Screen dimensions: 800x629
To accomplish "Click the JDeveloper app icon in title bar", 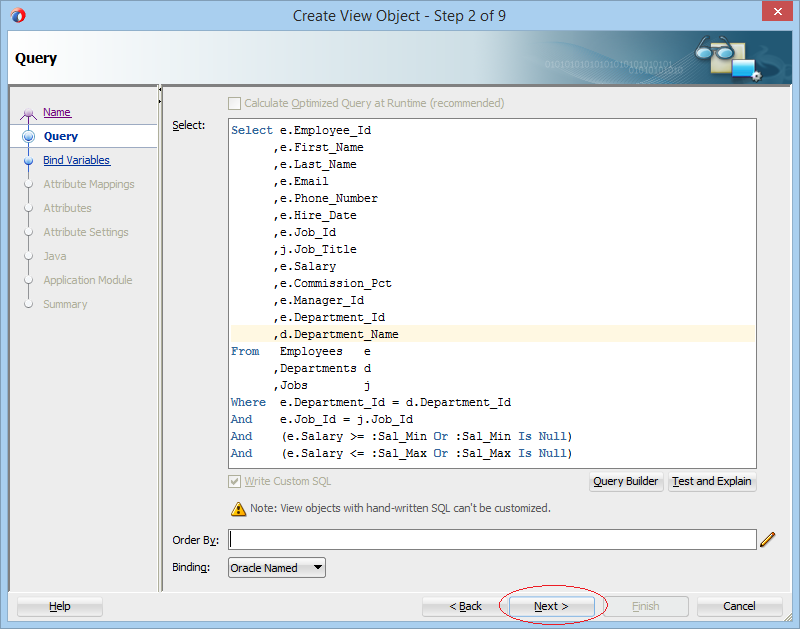I will (18, 15).
